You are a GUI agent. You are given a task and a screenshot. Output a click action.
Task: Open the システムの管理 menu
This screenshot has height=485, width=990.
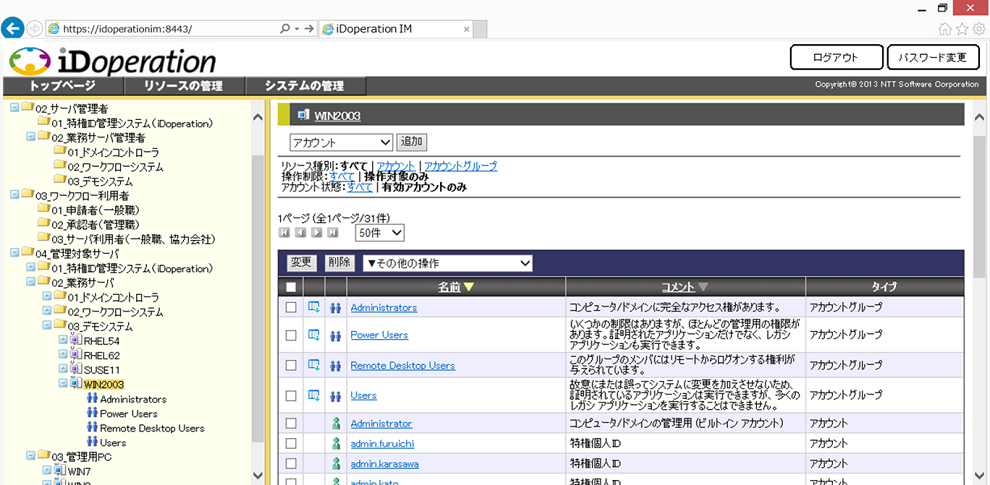point(305,87)
